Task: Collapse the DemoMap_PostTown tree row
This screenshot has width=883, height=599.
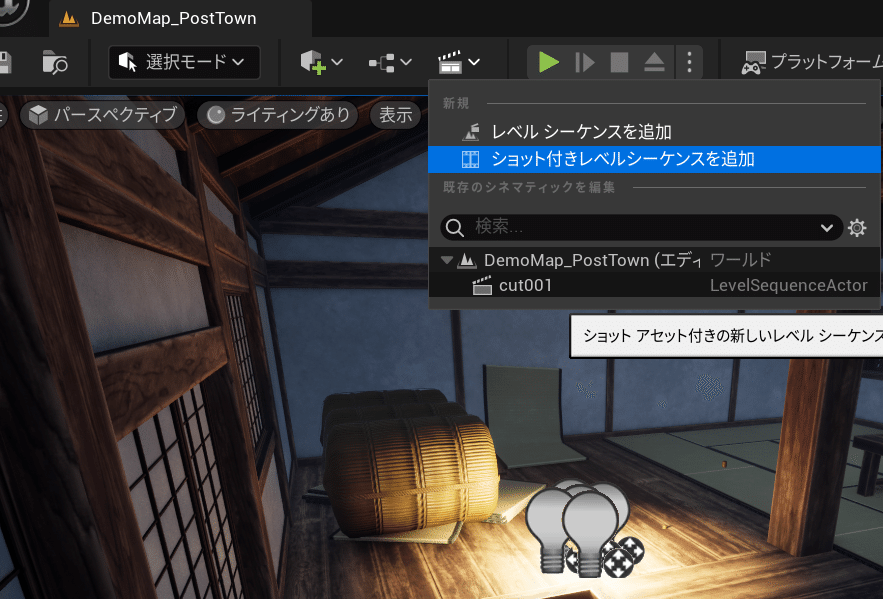Action: coord(447,260)
